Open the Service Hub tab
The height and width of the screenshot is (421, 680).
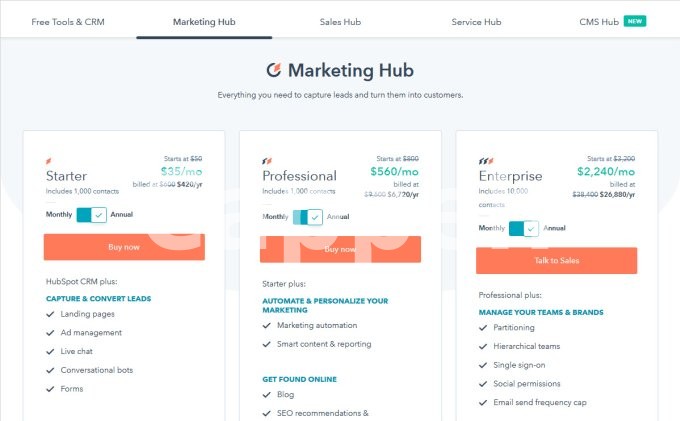click(475, 21)
